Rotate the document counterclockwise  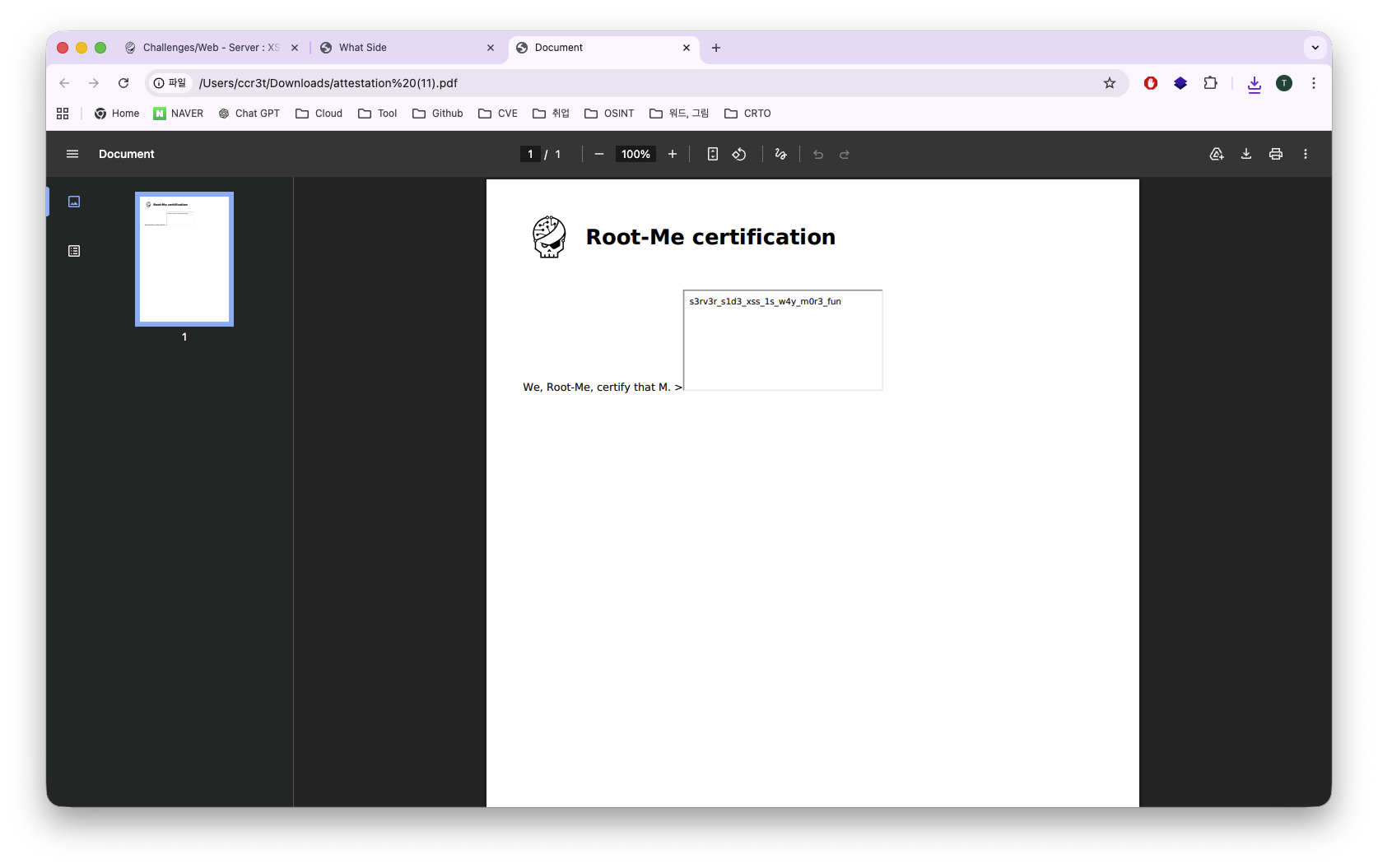(x=739, y=154)
